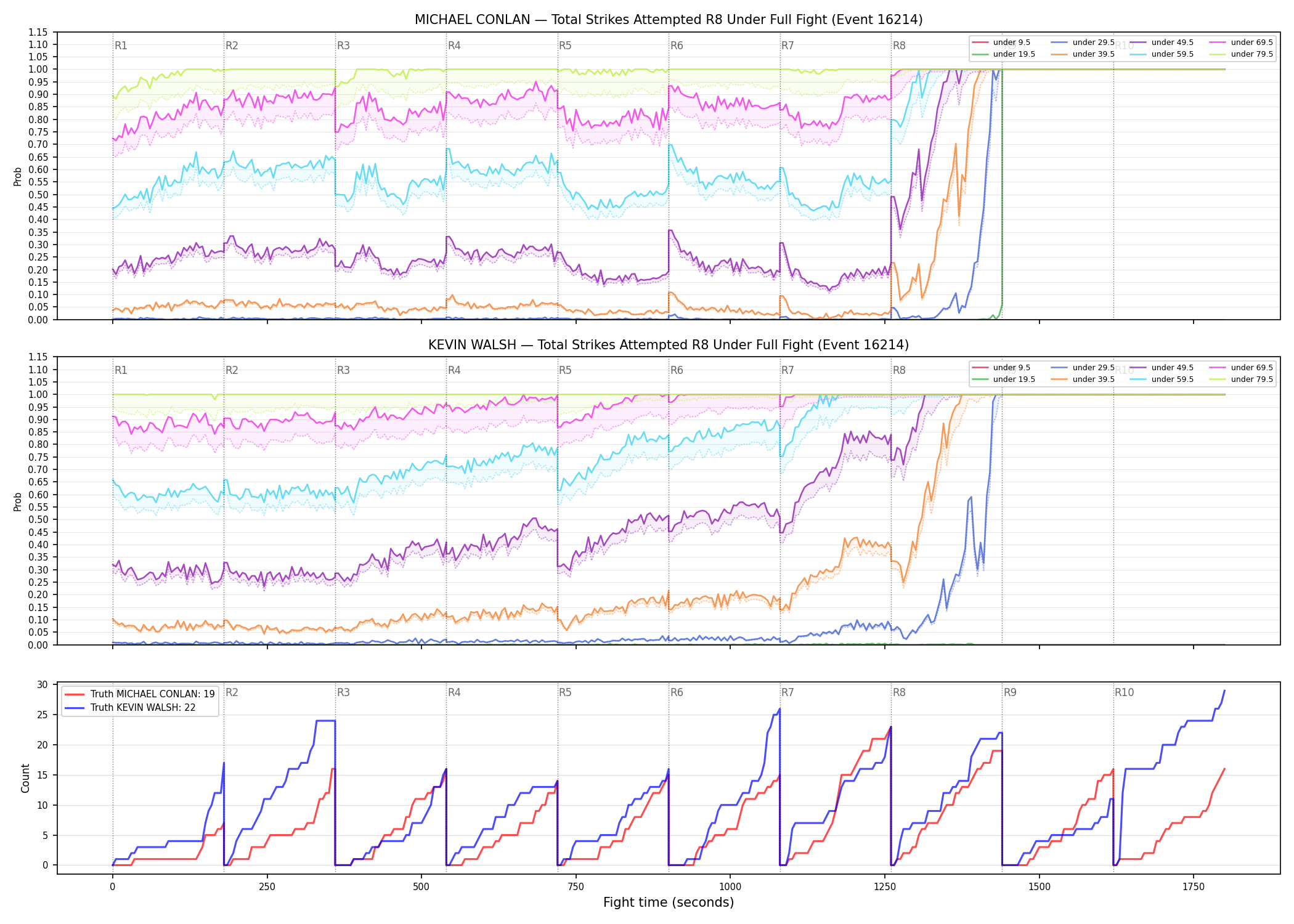Click the MICHAEL CONLAN chart title
The height and width of the screenshot is (924, 1294).
(x=669, y=20)
